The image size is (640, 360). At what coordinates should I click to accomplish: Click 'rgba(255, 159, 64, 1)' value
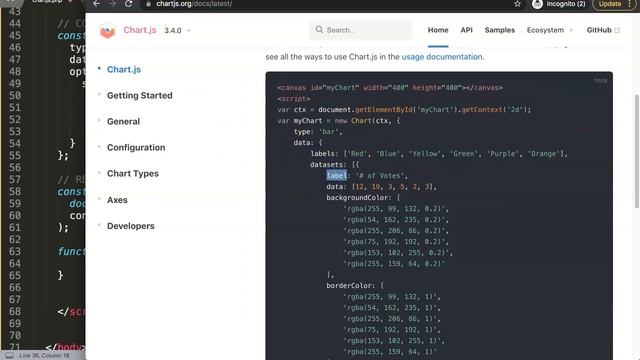pos(390,351)
